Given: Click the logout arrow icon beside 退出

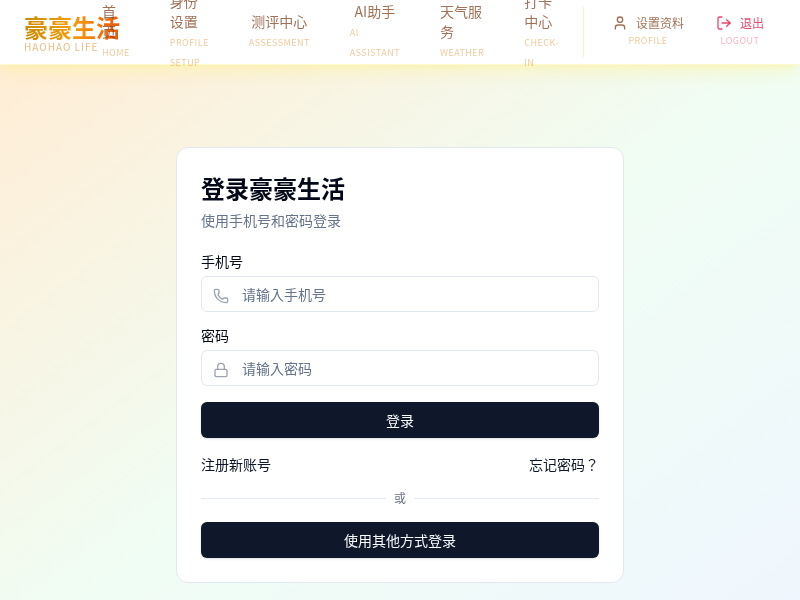Looking at the screenshot, I should (723, 23).
